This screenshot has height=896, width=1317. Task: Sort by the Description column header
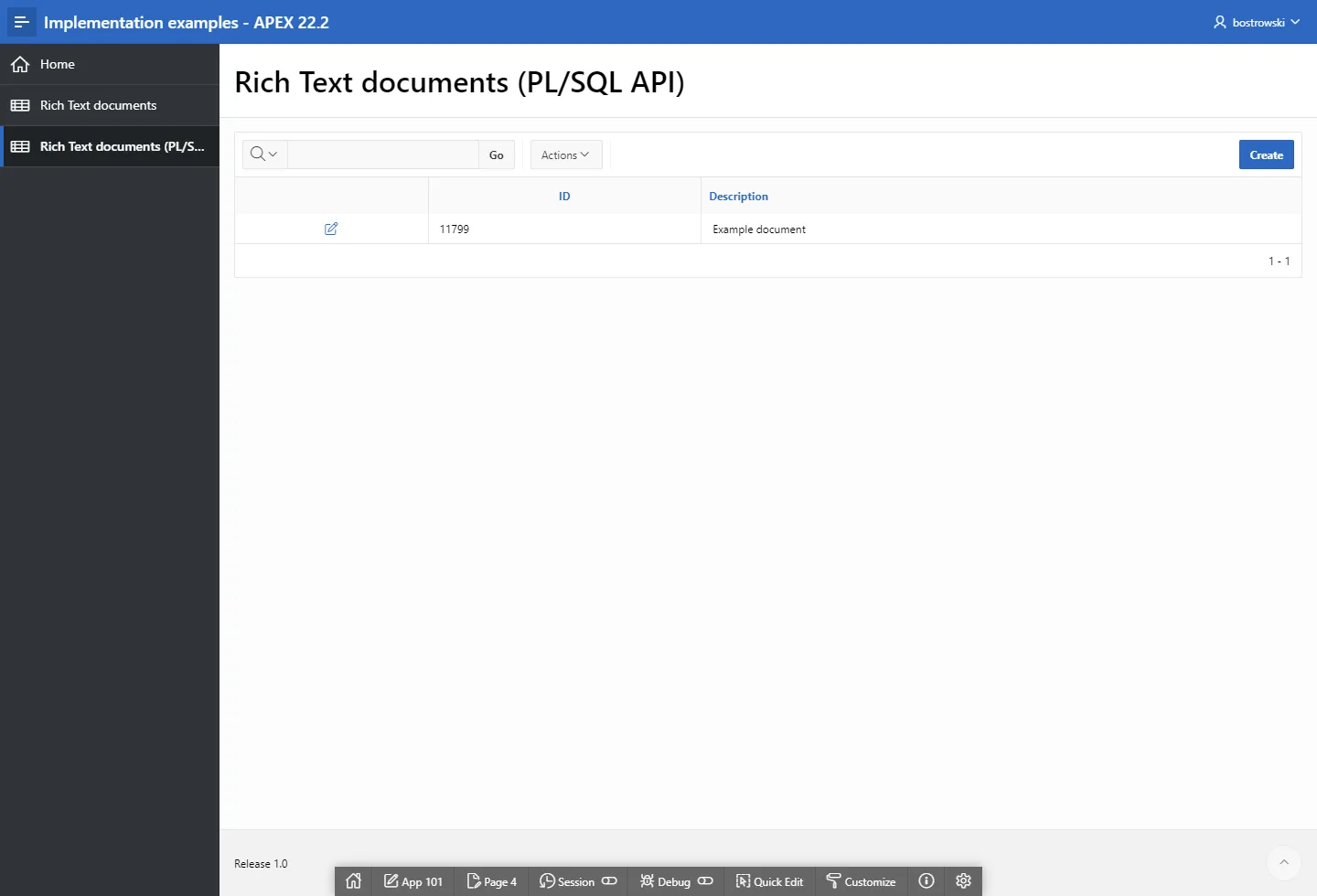[739, 197]
